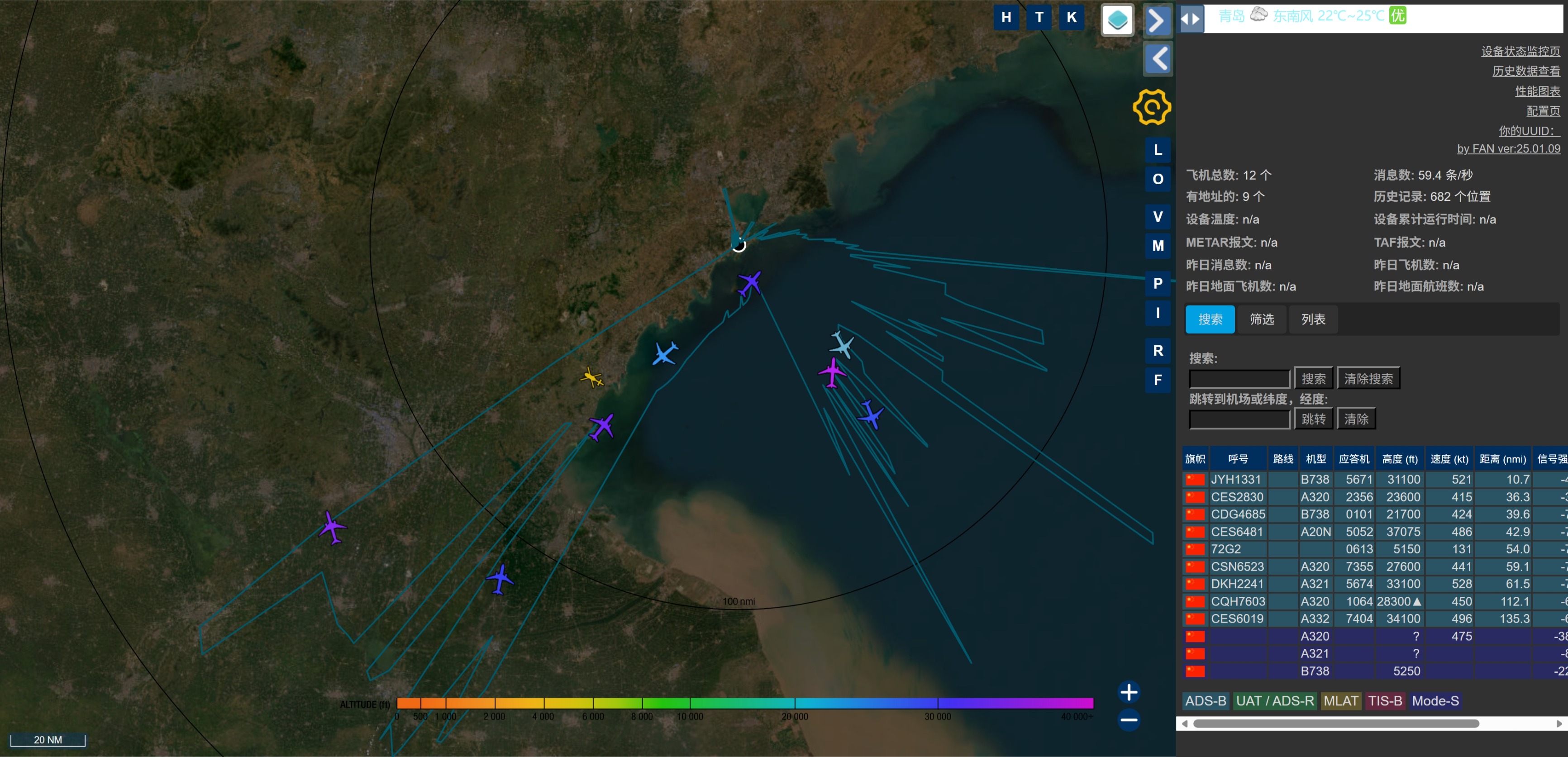Click the Mode-S legend label
1568x757 pixels.
pyautogui.click(x=1435, y=701)
